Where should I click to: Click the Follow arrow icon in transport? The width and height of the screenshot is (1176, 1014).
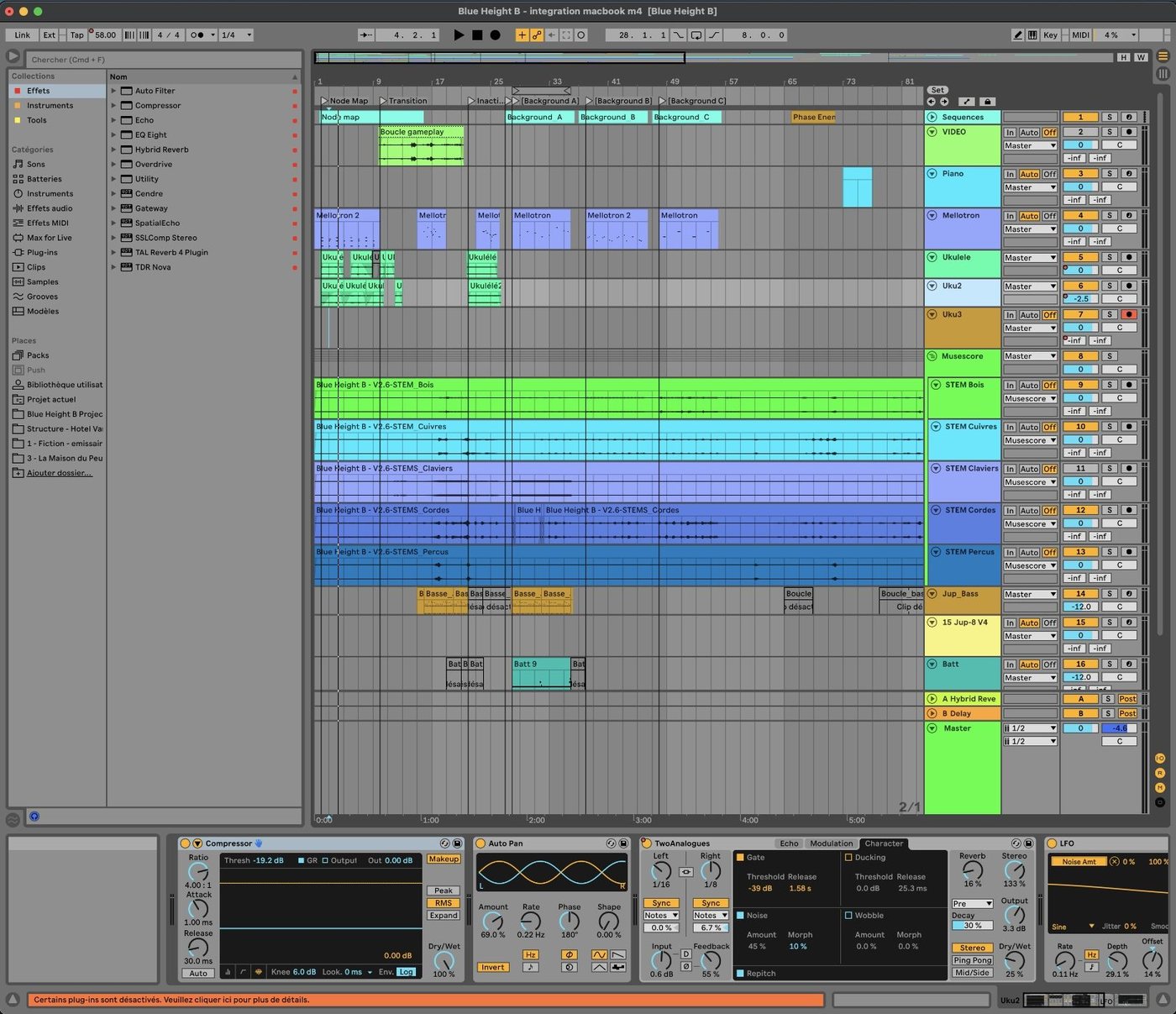[366, 35]
